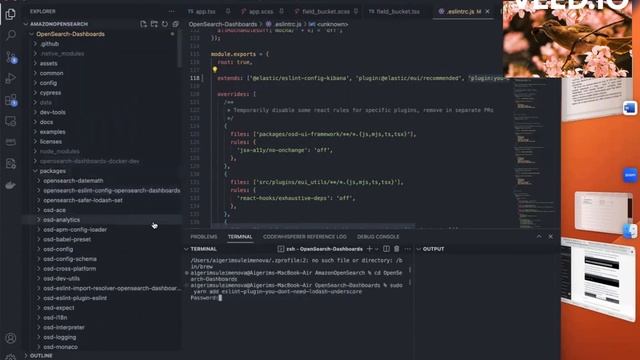640x360 pixels.
Task: Open the Docker view in activity bar
Action: tap(11, 185)
